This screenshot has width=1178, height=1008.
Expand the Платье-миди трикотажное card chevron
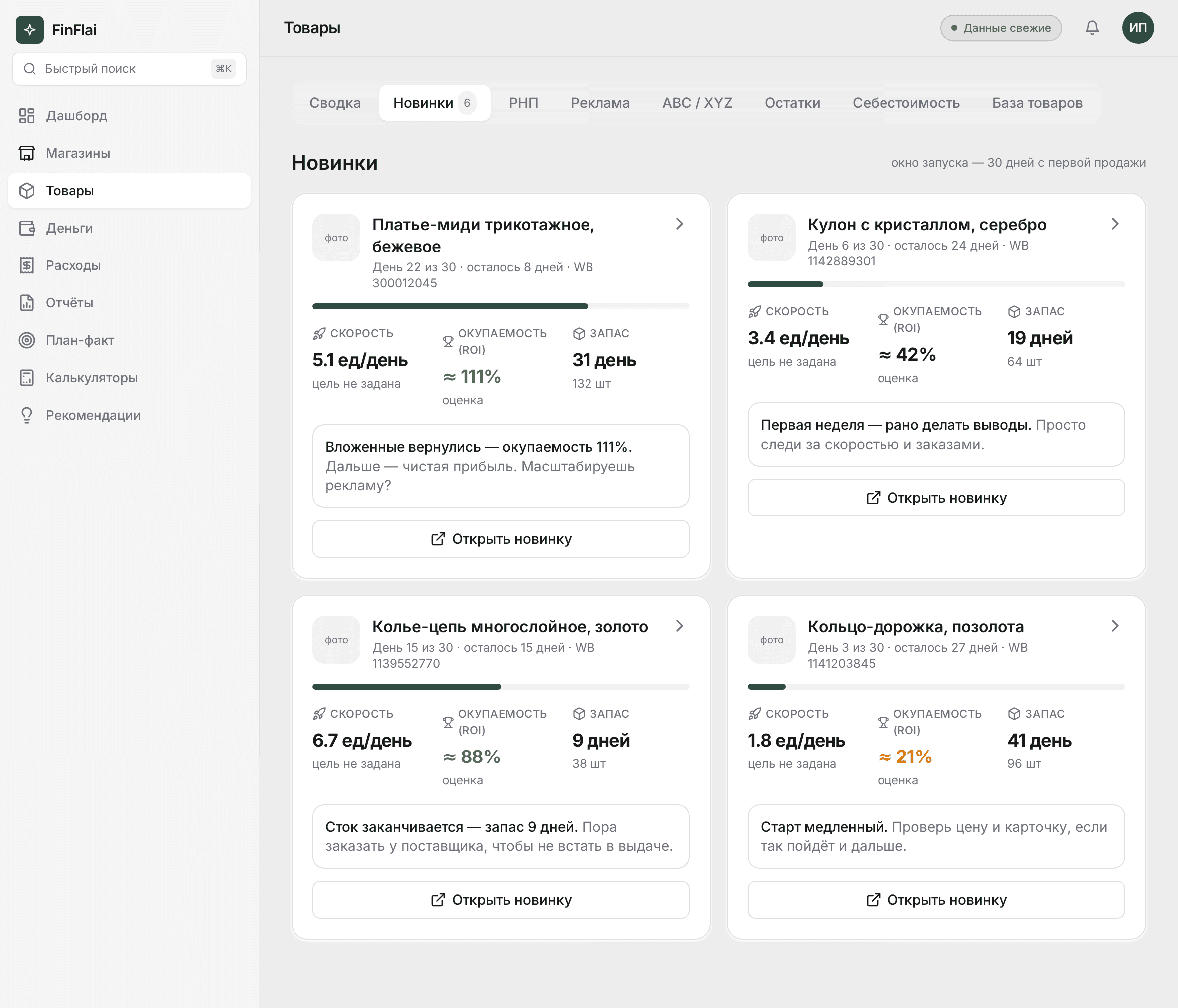[x=679, y=224]
